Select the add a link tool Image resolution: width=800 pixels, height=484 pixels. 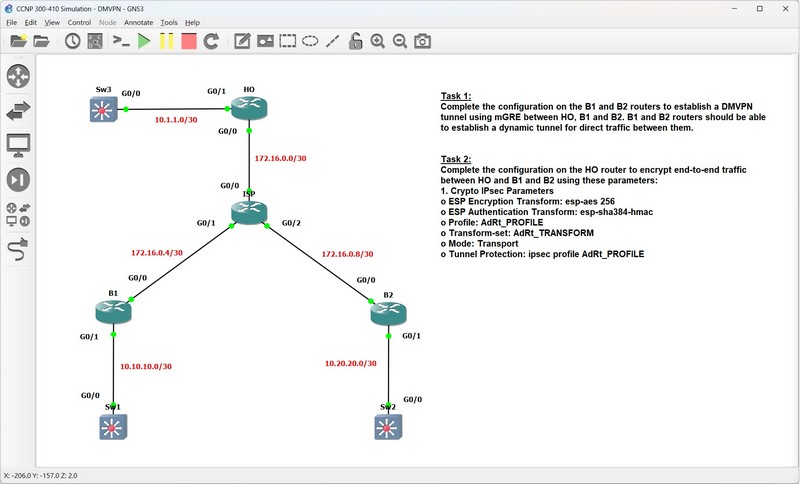click(x=18, y=249)
